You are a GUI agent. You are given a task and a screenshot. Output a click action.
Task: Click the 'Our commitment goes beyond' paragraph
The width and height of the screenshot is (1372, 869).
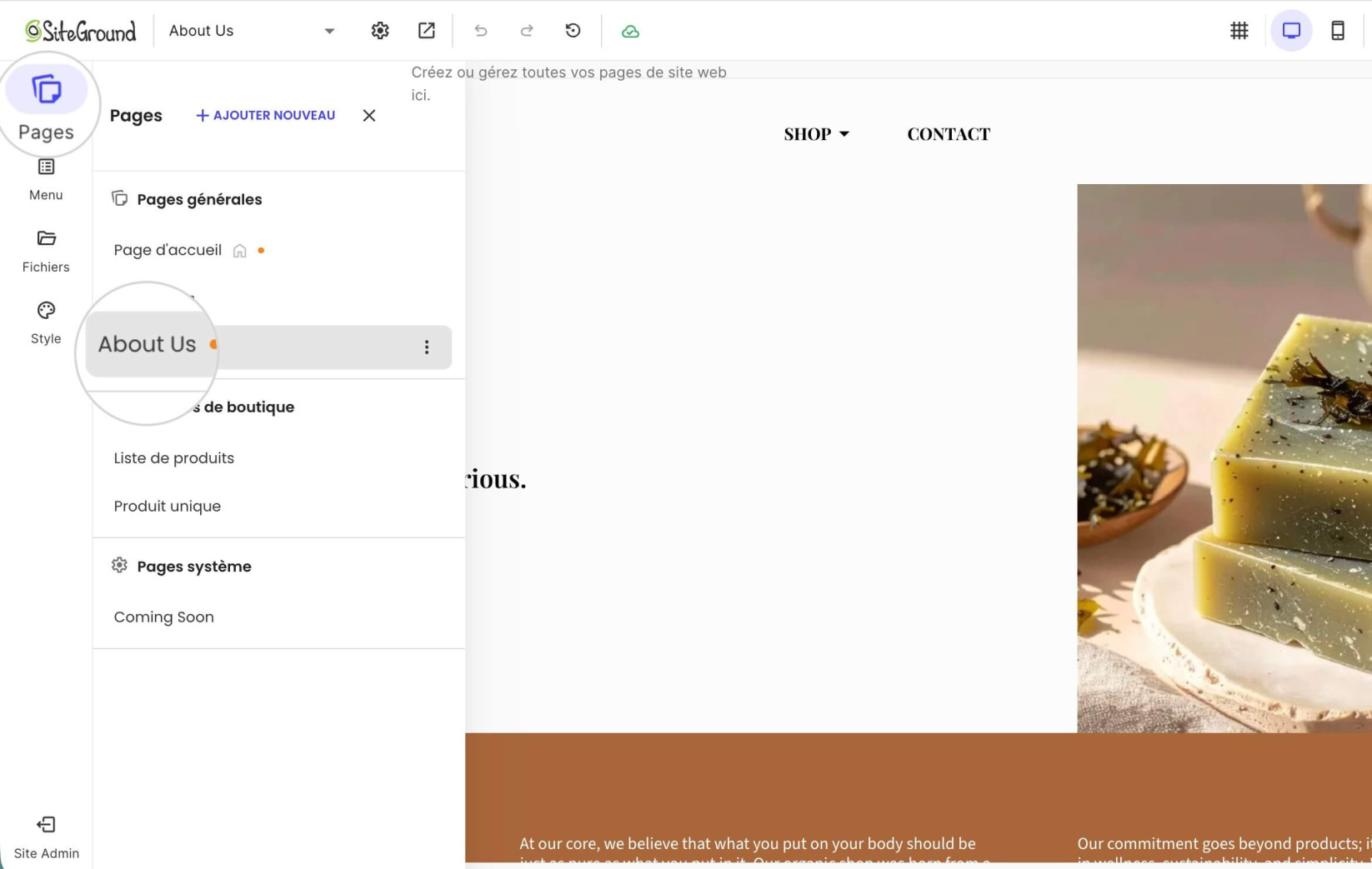pyautogui.click(x=1224, y=850)
